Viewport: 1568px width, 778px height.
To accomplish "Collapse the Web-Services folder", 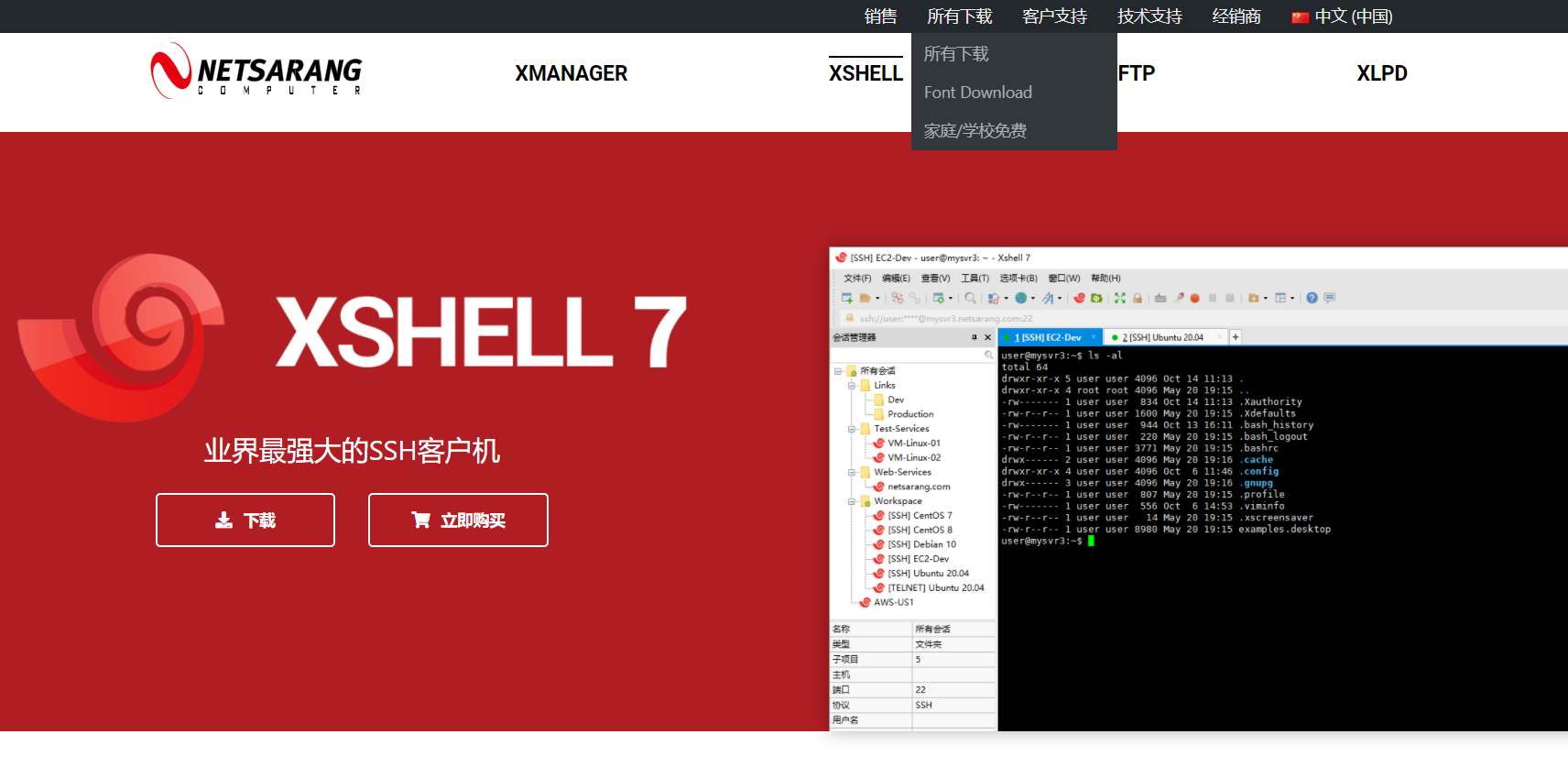I will 852,473.
